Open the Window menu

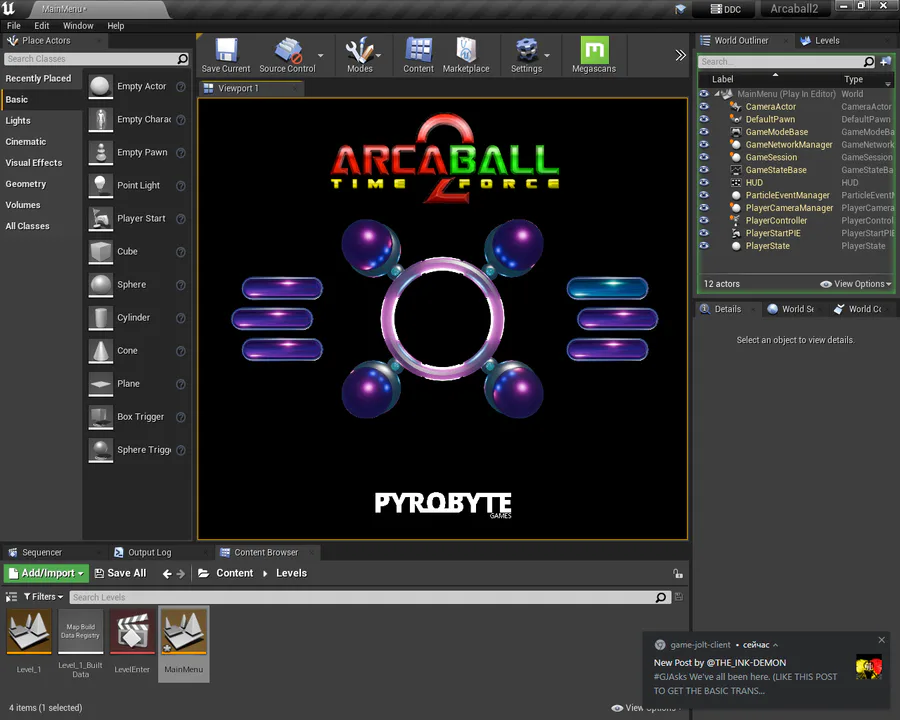(x=78, y=26)
